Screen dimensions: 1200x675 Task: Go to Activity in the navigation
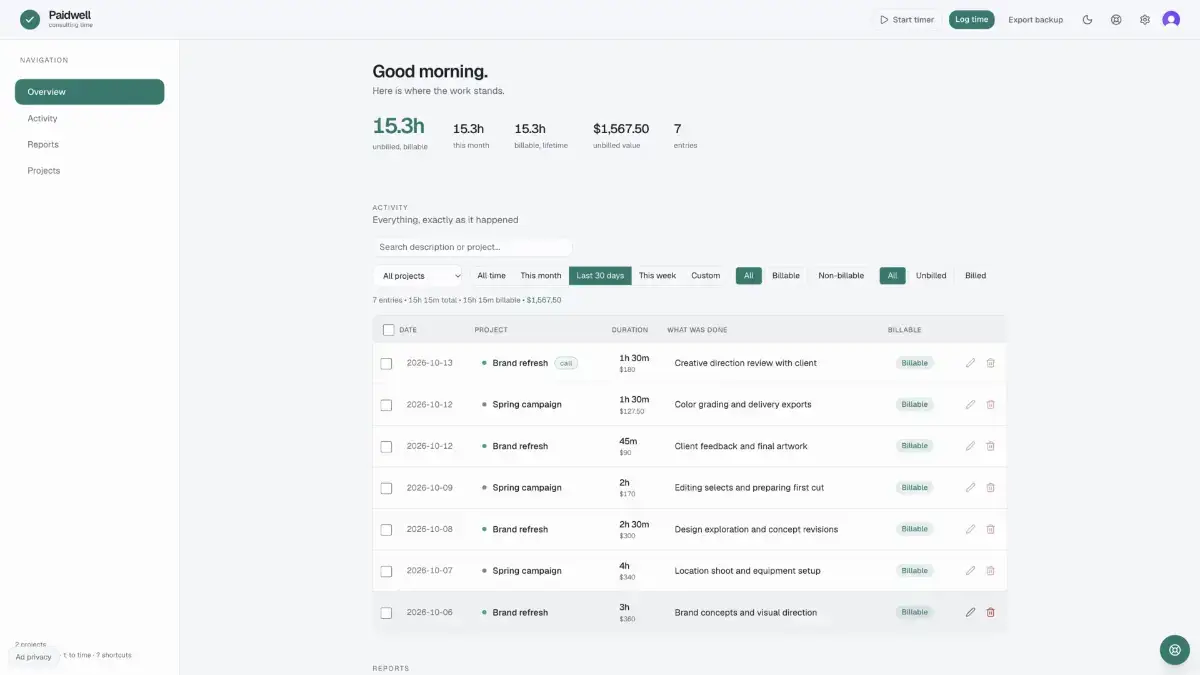(90, 118)
